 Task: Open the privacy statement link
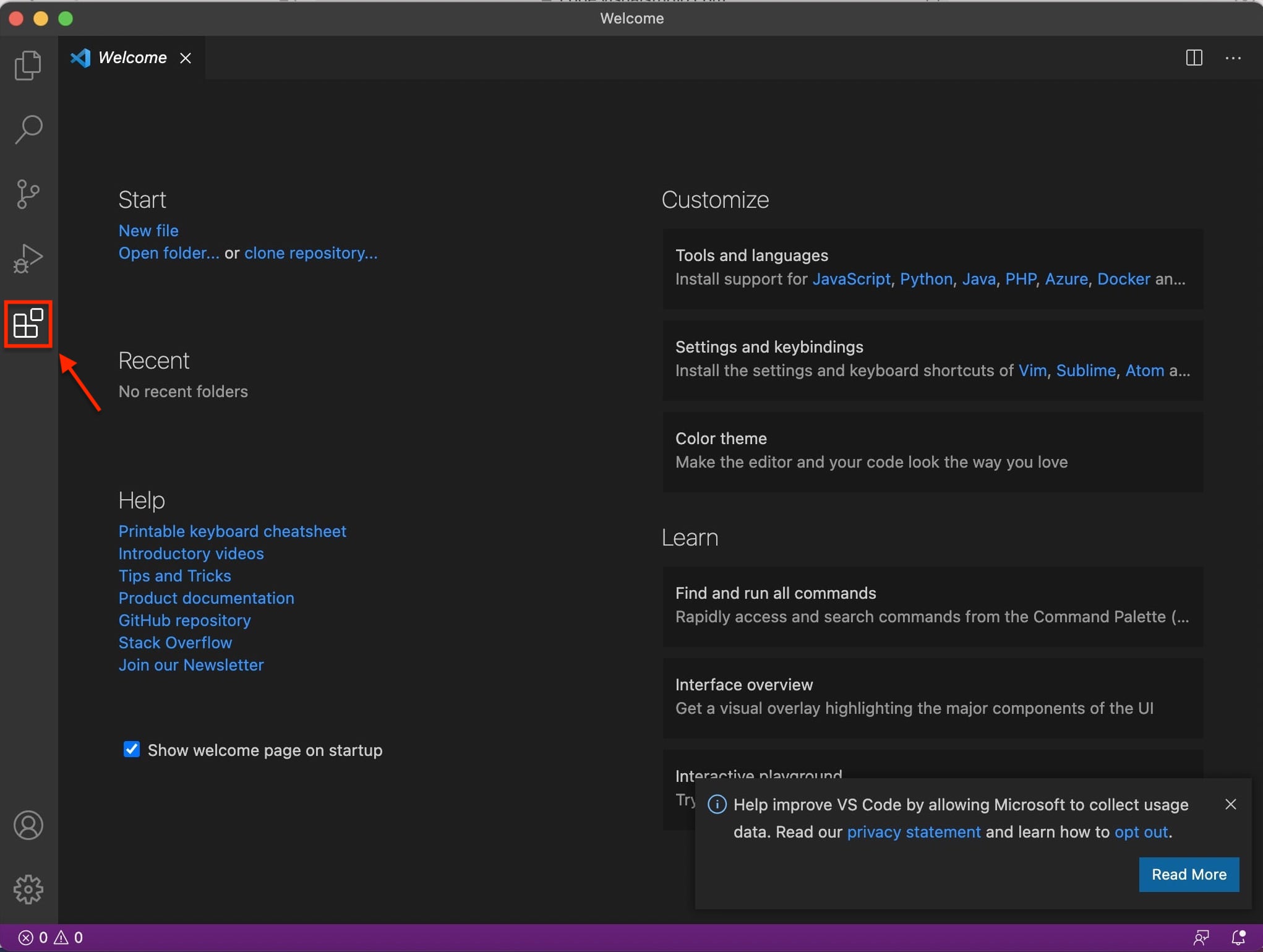tap(914, 832)
